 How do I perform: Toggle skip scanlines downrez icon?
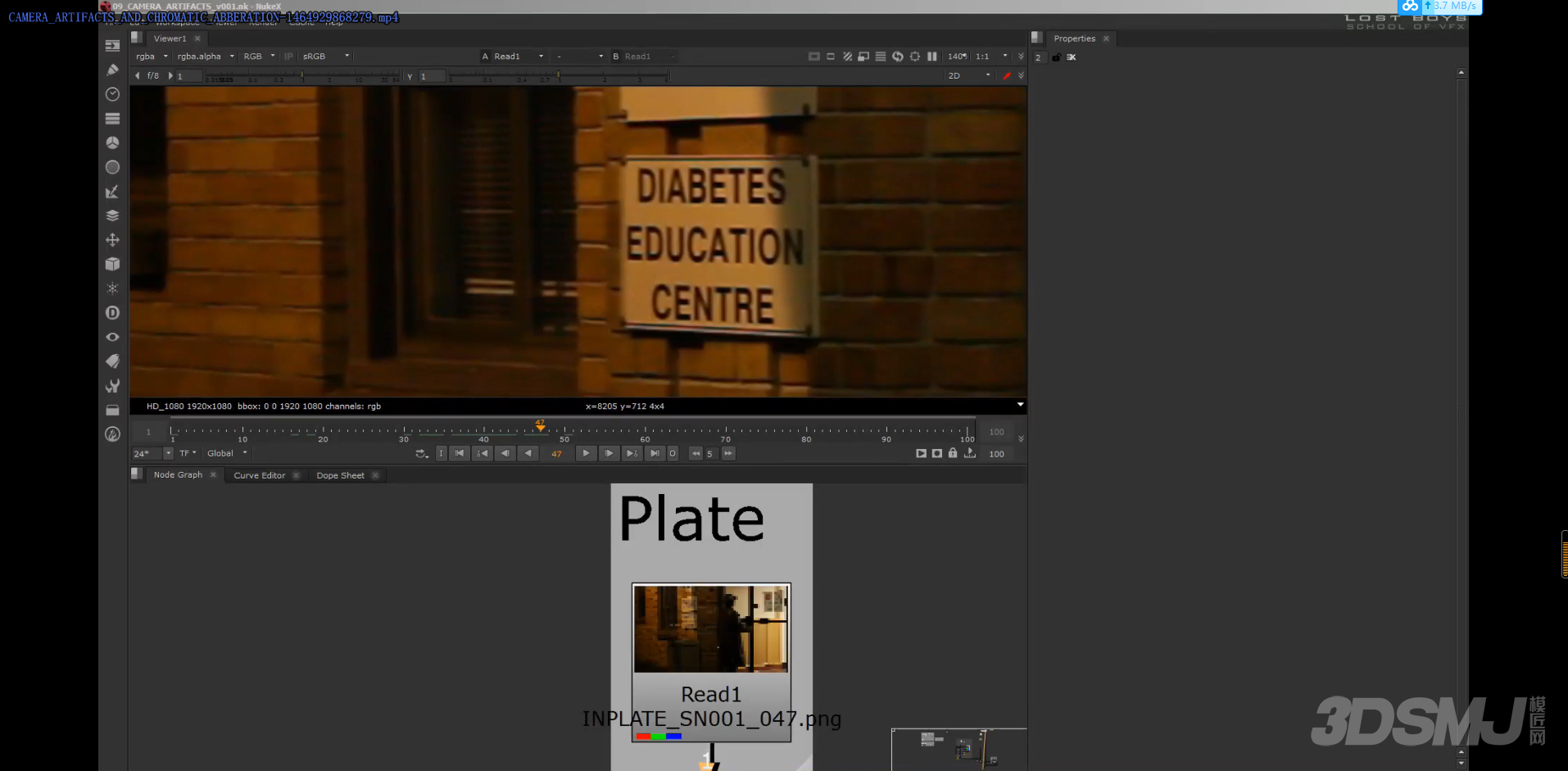(x=881, y=57)
